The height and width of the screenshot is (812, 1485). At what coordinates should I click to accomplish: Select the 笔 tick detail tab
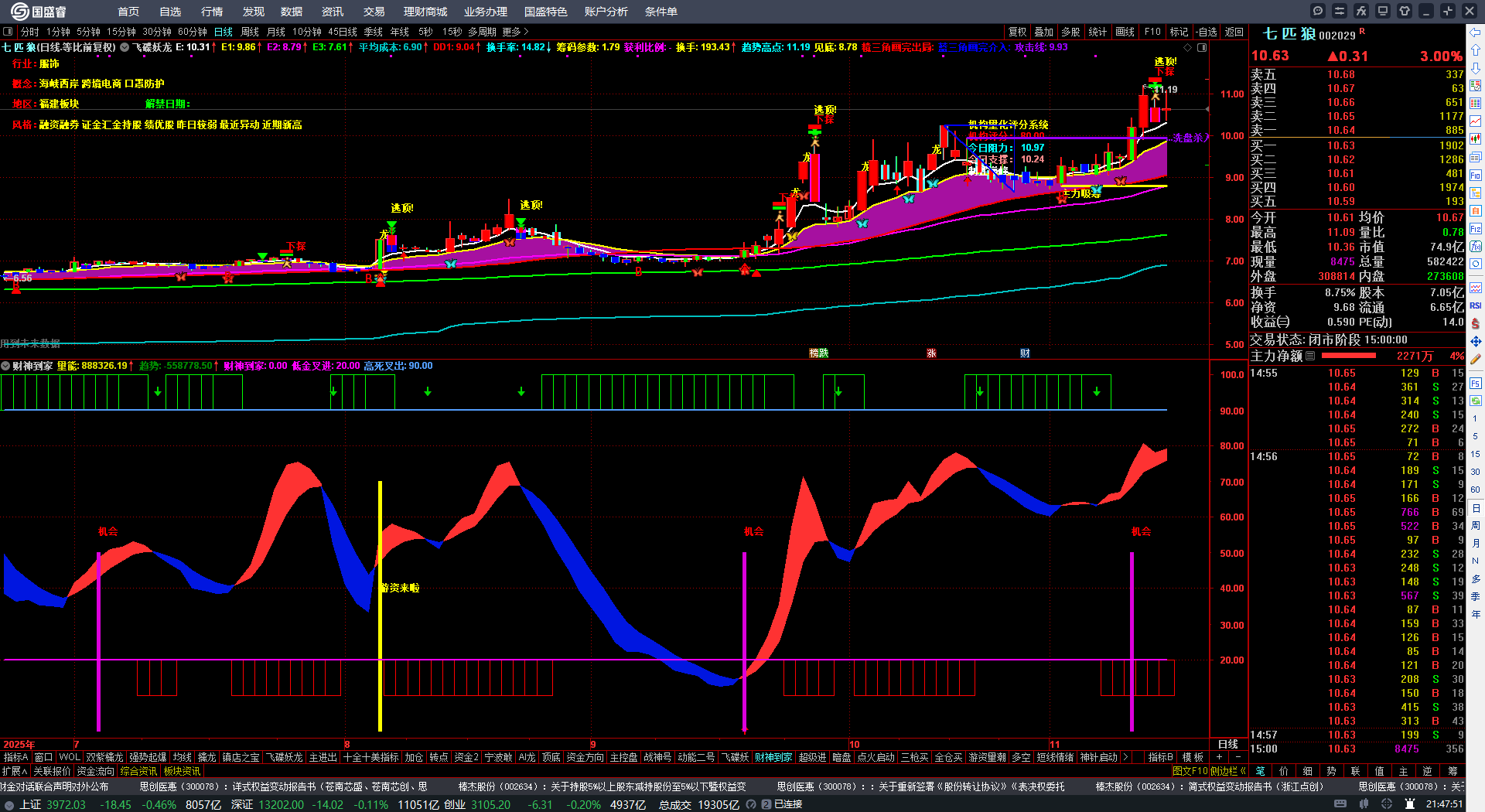1261,771
